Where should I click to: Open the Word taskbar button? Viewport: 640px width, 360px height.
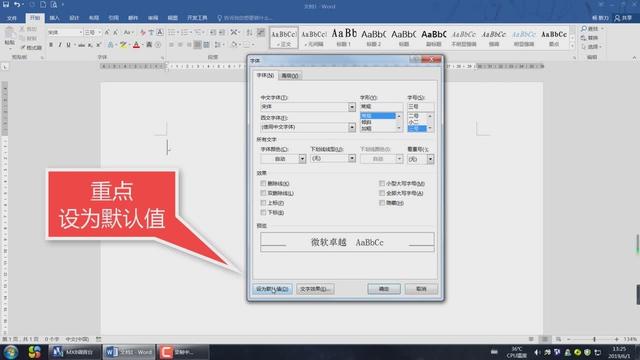(x=129, y=352)
